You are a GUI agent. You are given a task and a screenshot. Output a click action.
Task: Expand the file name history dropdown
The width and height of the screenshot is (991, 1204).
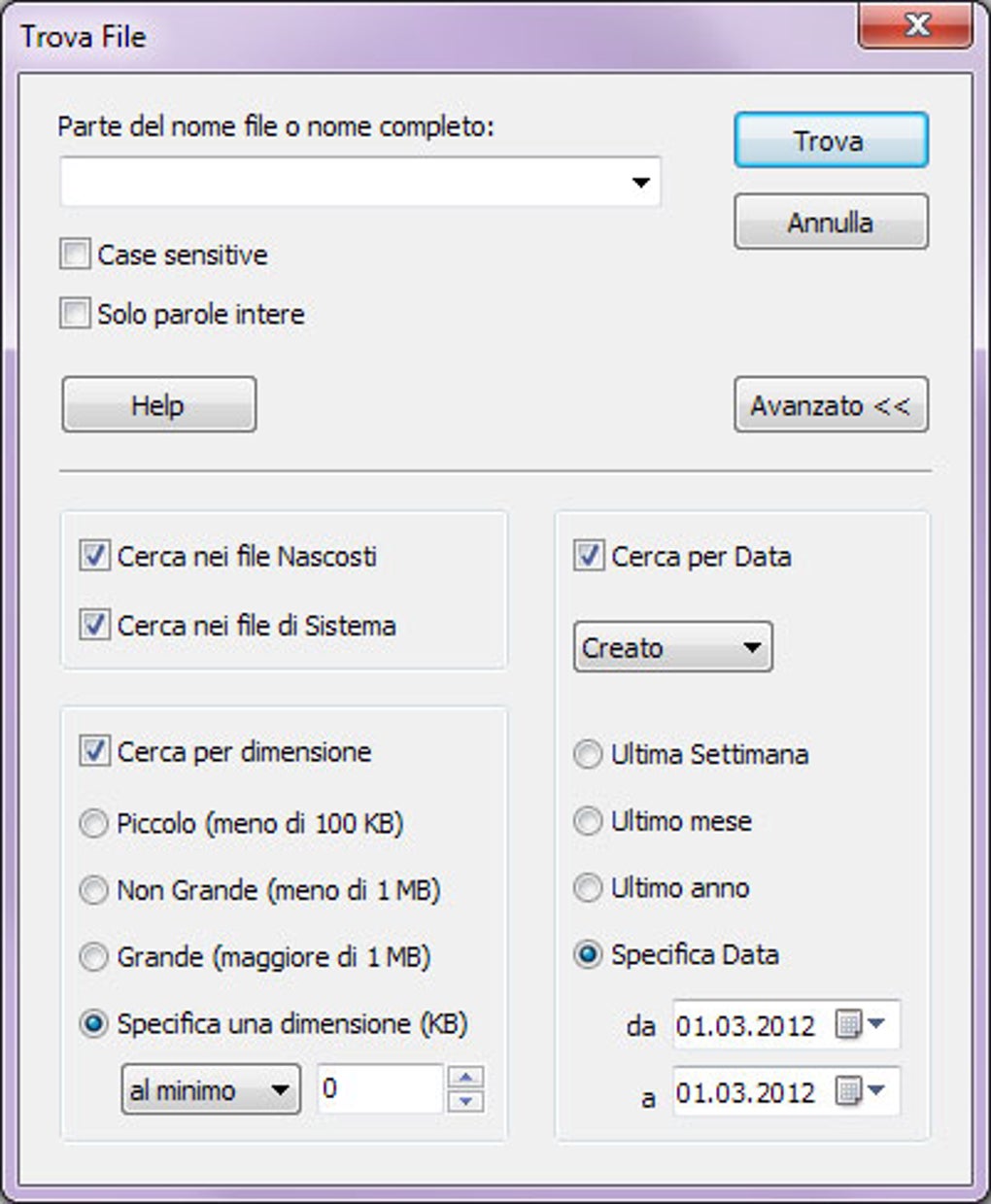(640, 183)
